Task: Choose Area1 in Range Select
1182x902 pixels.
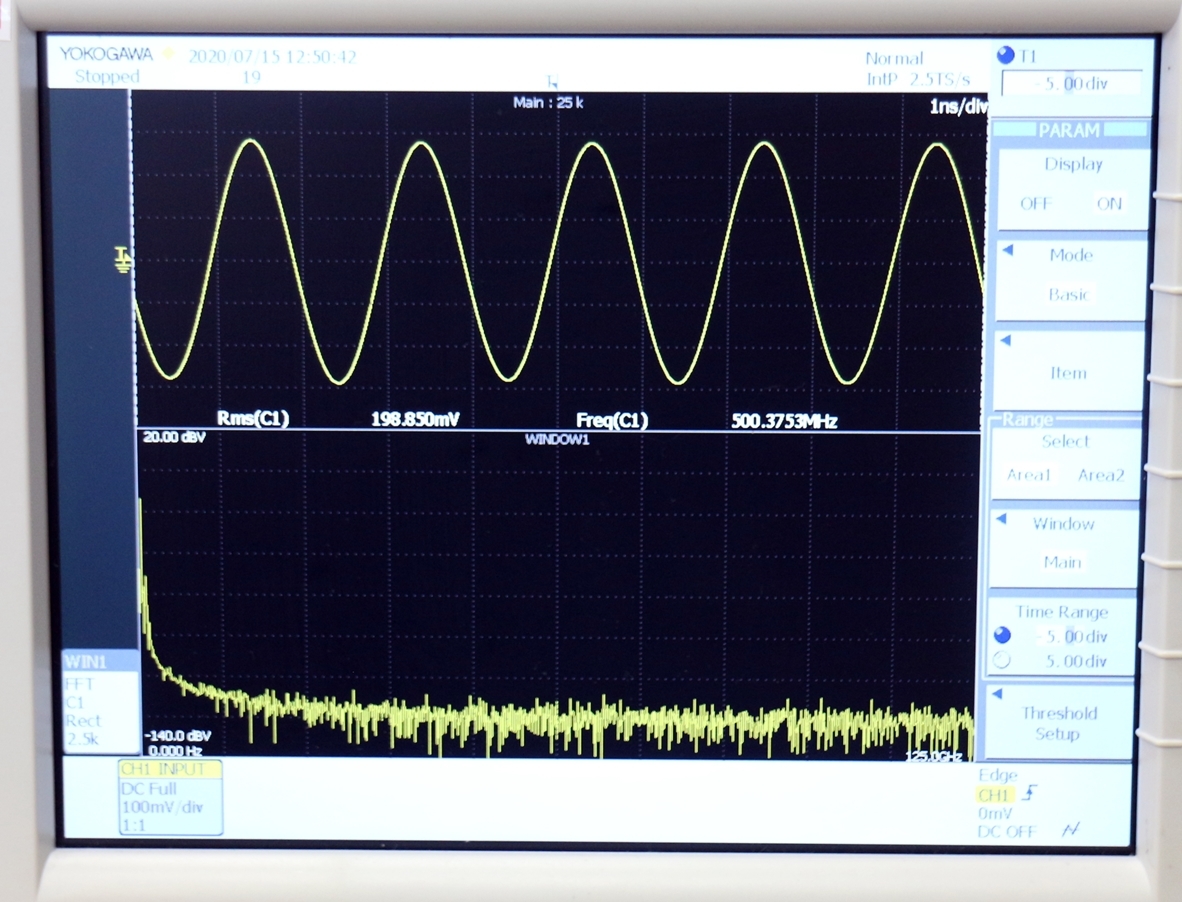Action: point(1028,475)
